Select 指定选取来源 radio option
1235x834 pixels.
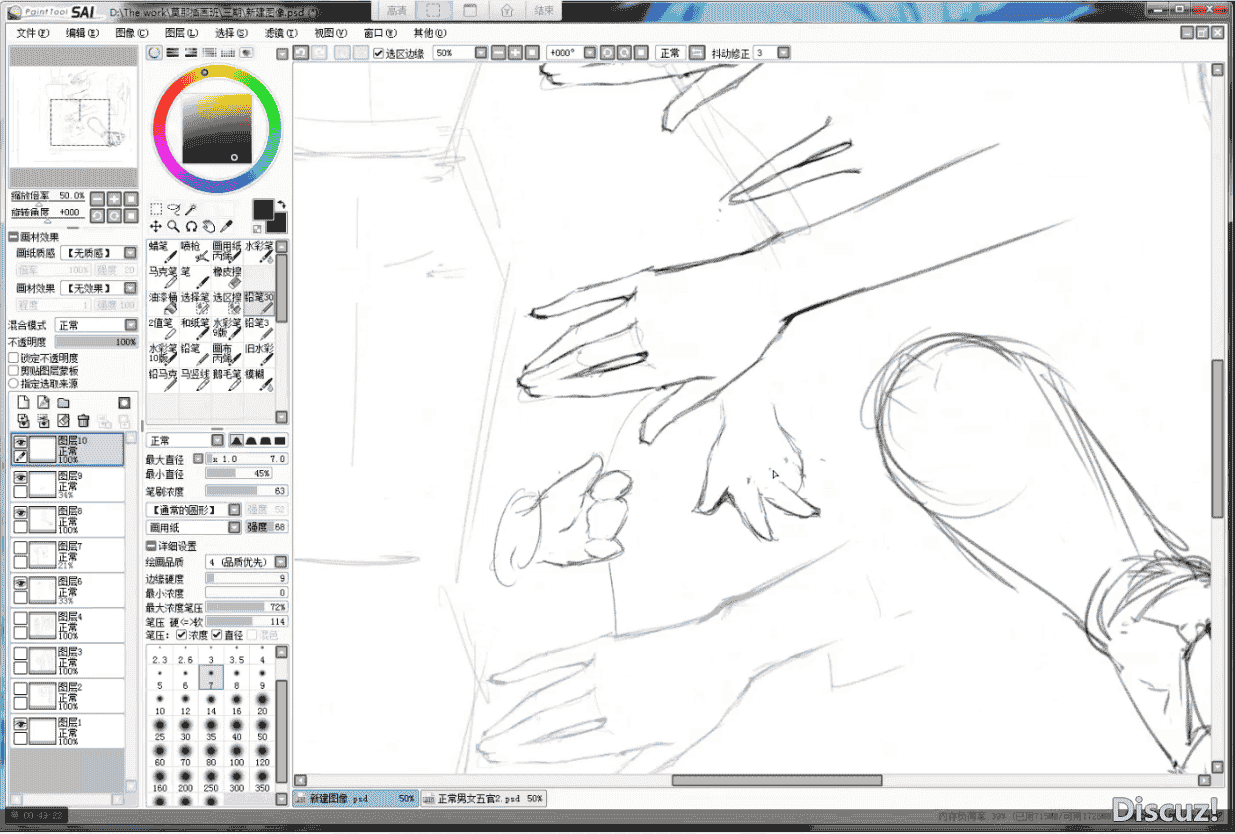tap(13, 383)
